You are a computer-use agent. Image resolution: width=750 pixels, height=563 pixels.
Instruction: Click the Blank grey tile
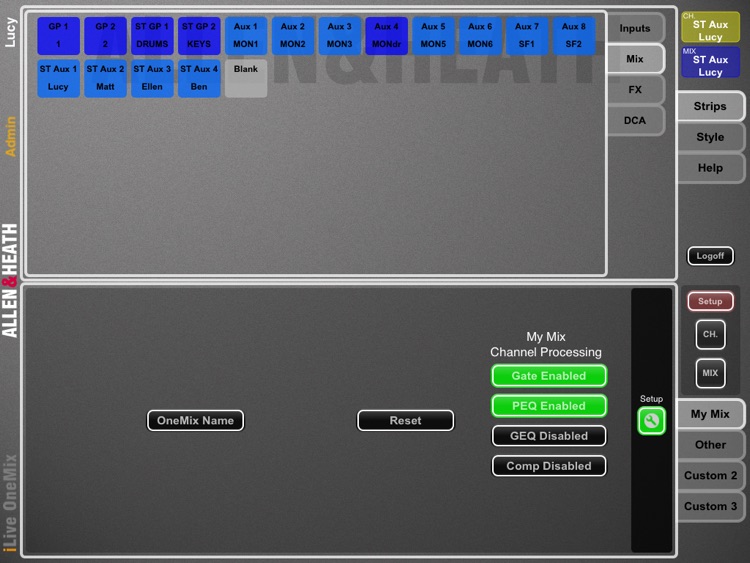pos(246,78)
